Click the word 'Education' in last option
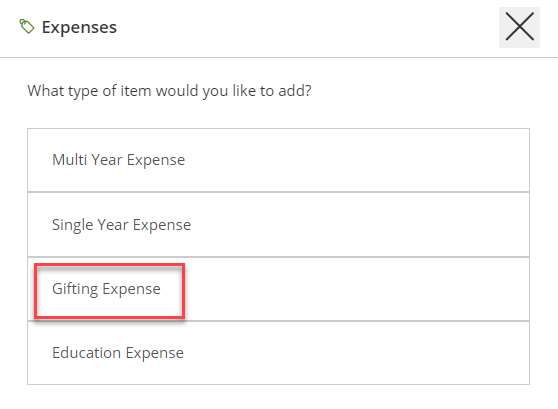 (x=86, y=353)
